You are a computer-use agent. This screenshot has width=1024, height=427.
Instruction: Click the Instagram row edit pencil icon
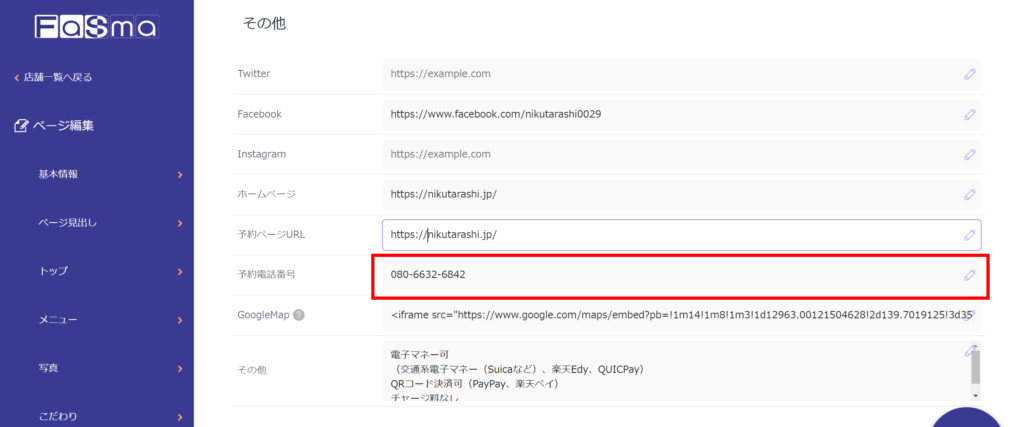[x=969, y=155]
